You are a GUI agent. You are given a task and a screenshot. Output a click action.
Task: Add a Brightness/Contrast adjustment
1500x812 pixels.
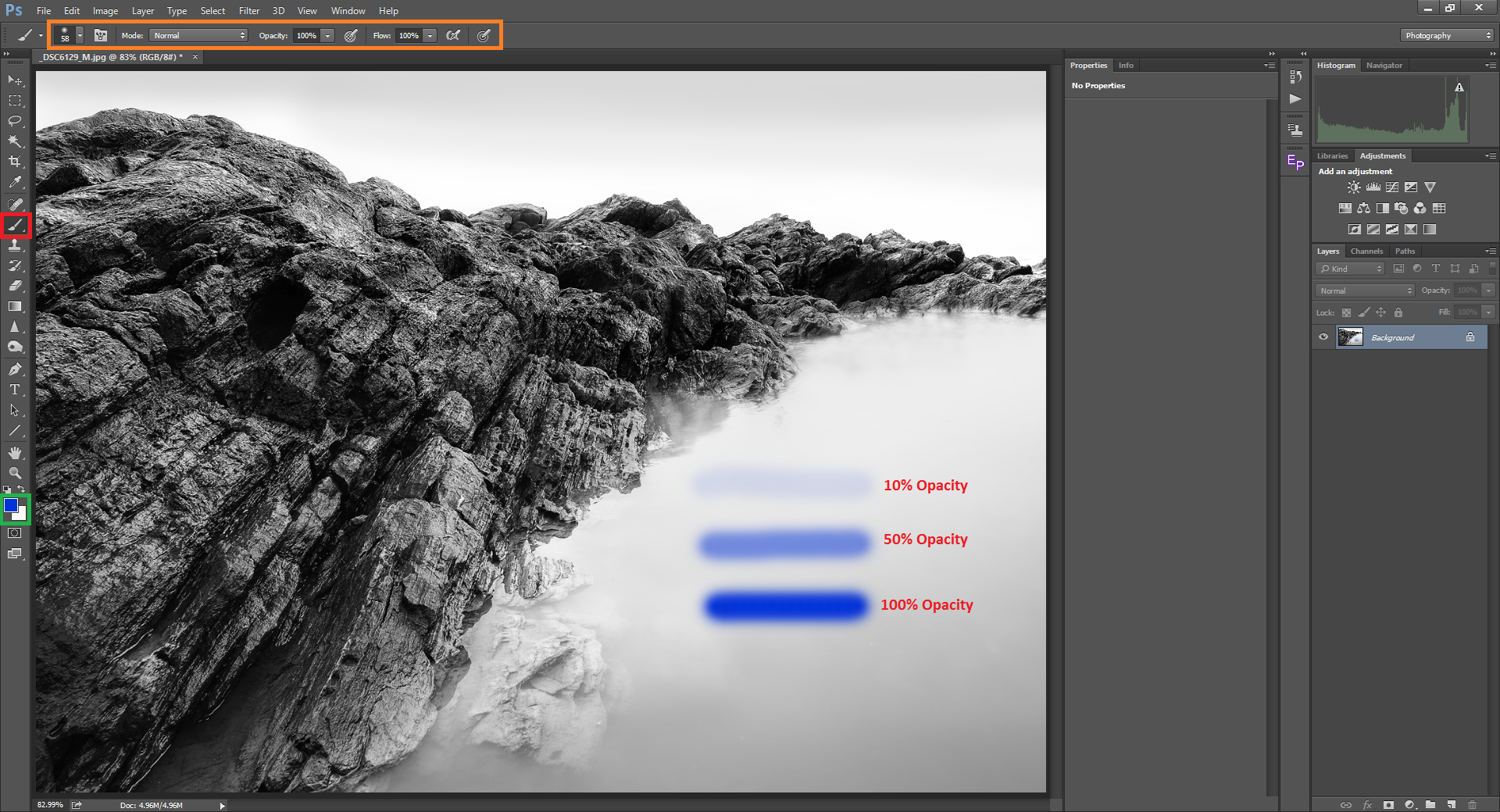[1354, 187]
